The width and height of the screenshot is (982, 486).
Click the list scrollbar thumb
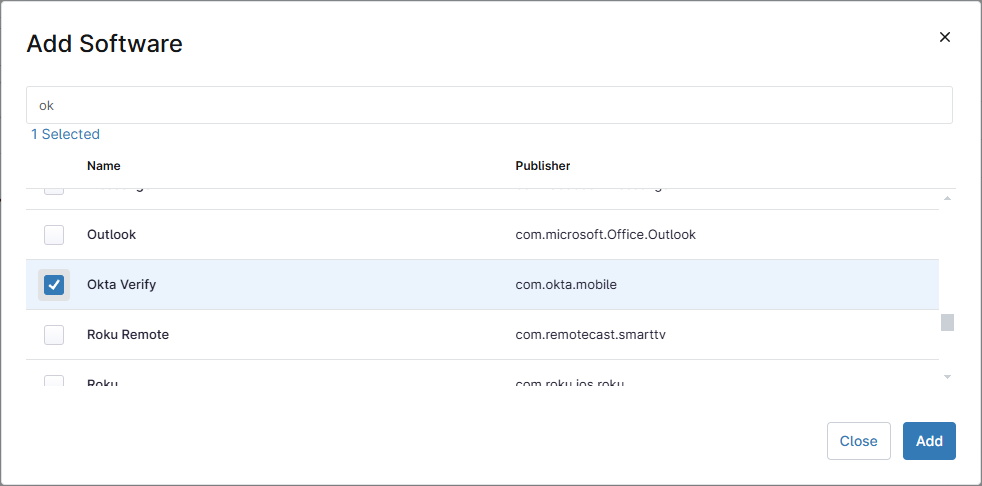[947, 322]
